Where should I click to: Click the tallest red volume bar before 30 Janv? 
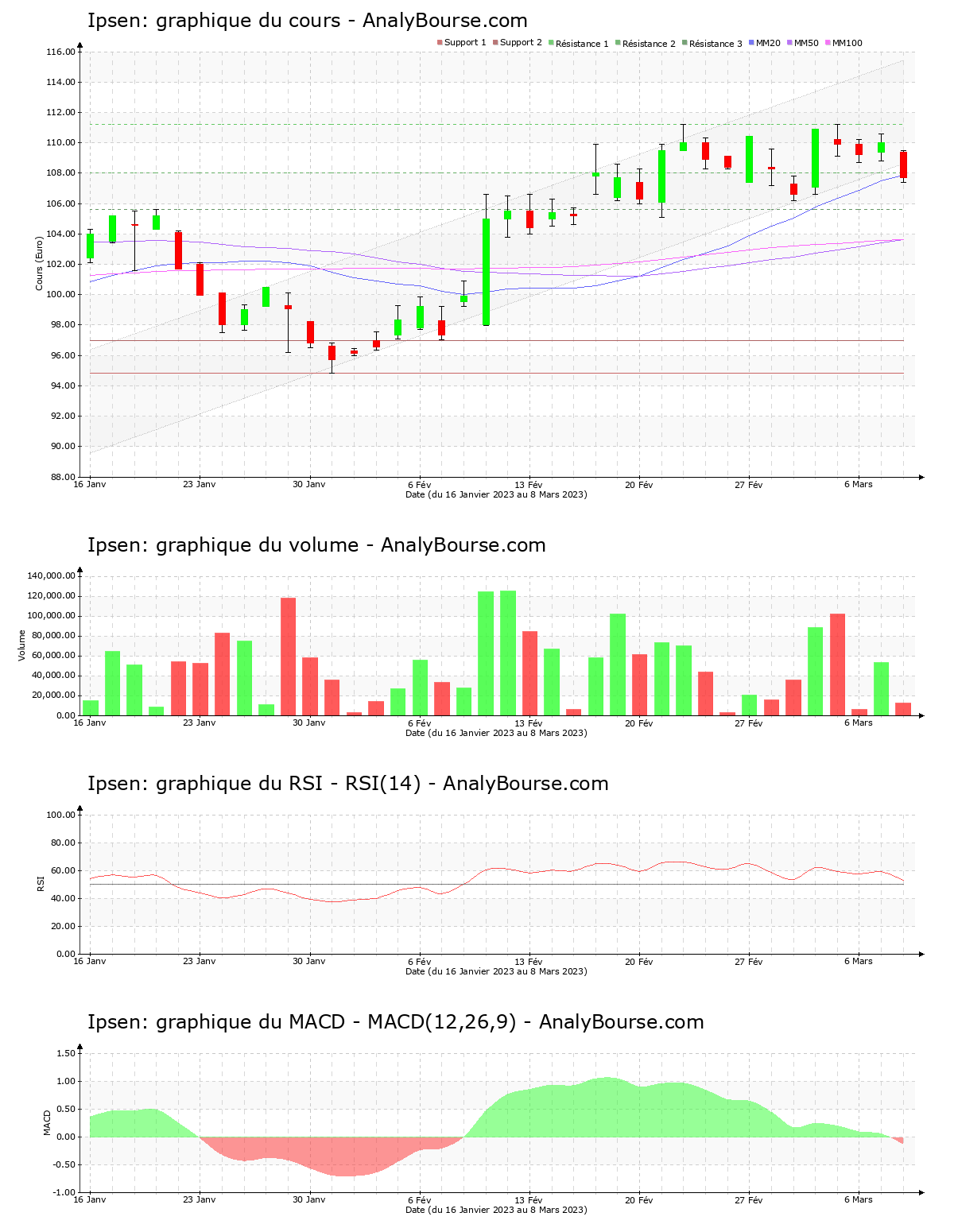288,657
